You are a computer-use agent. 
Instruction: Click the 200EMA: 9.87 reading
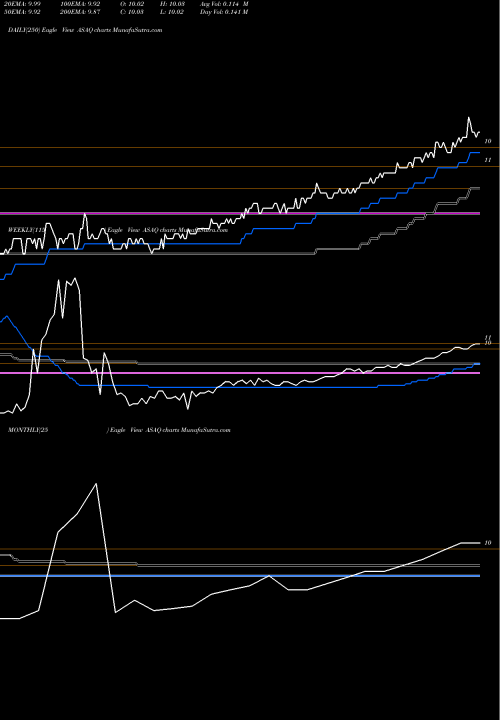click(79, 12)
